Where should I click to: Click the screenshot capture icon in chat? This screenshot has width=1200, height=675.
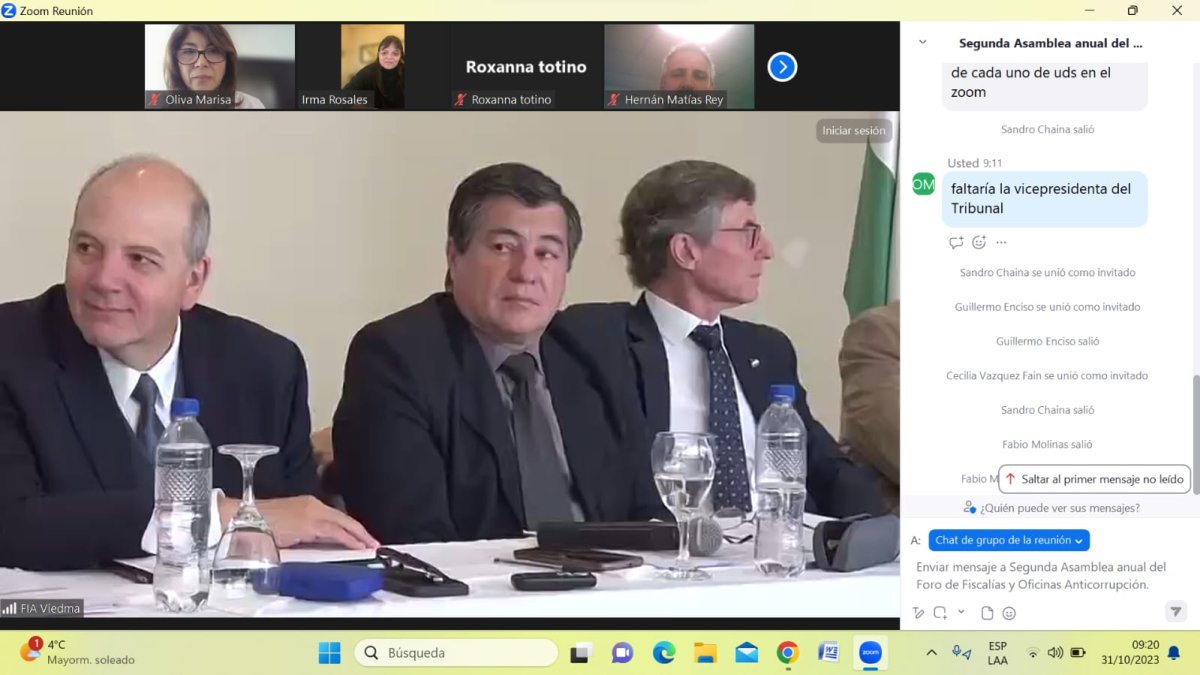[x=940, y=613]
